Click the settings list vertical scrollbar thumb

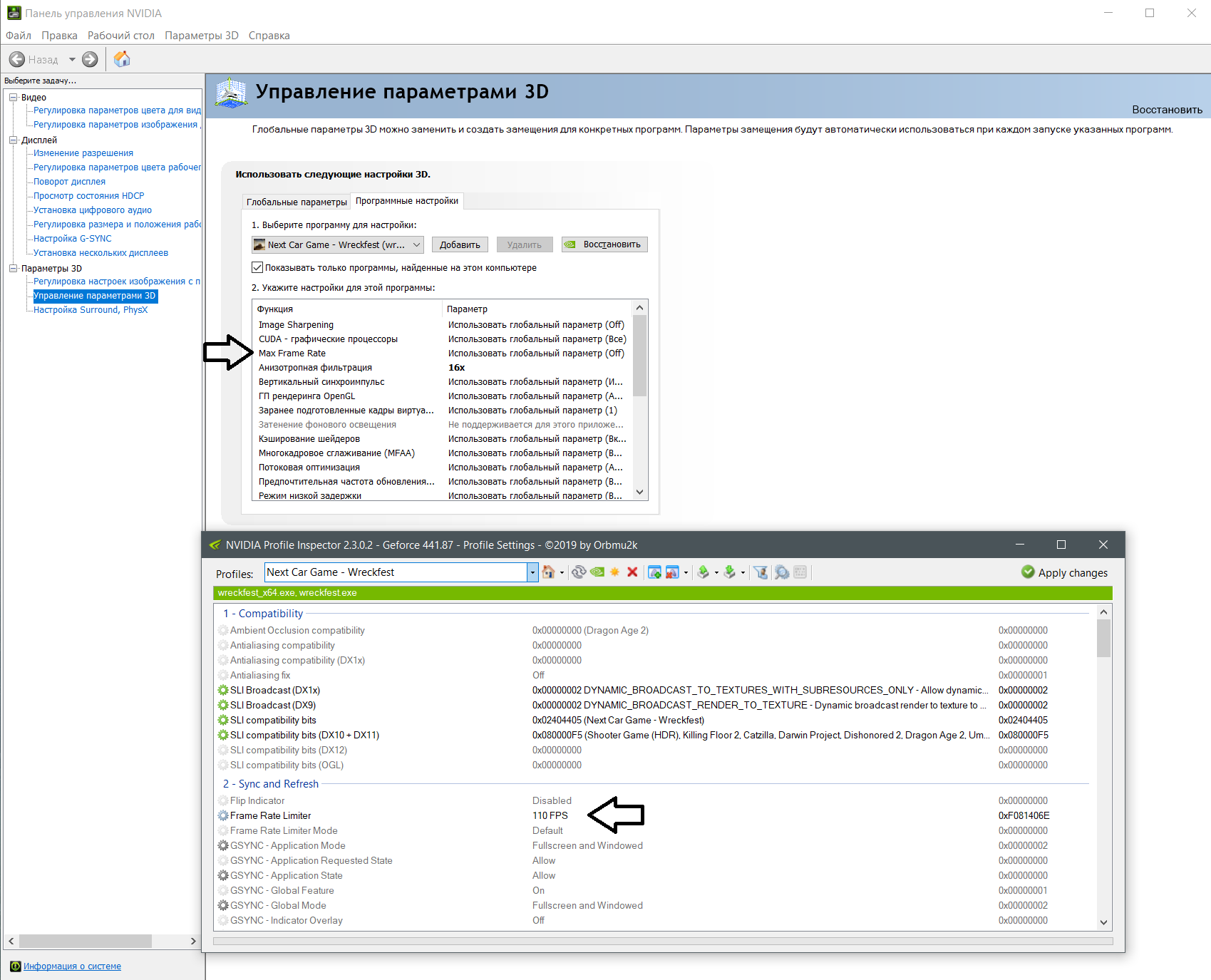click(639, 355)
